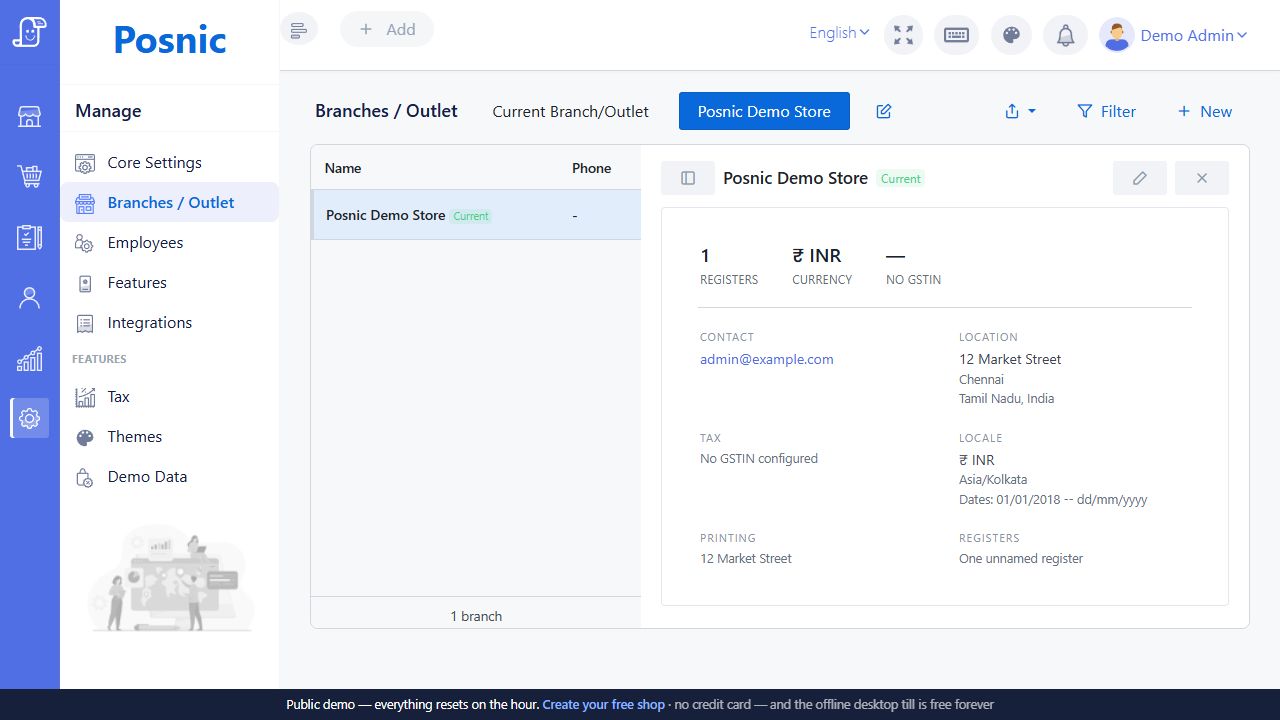Click the 'Asia/Kolkata' timezone text

click(993, 480)
